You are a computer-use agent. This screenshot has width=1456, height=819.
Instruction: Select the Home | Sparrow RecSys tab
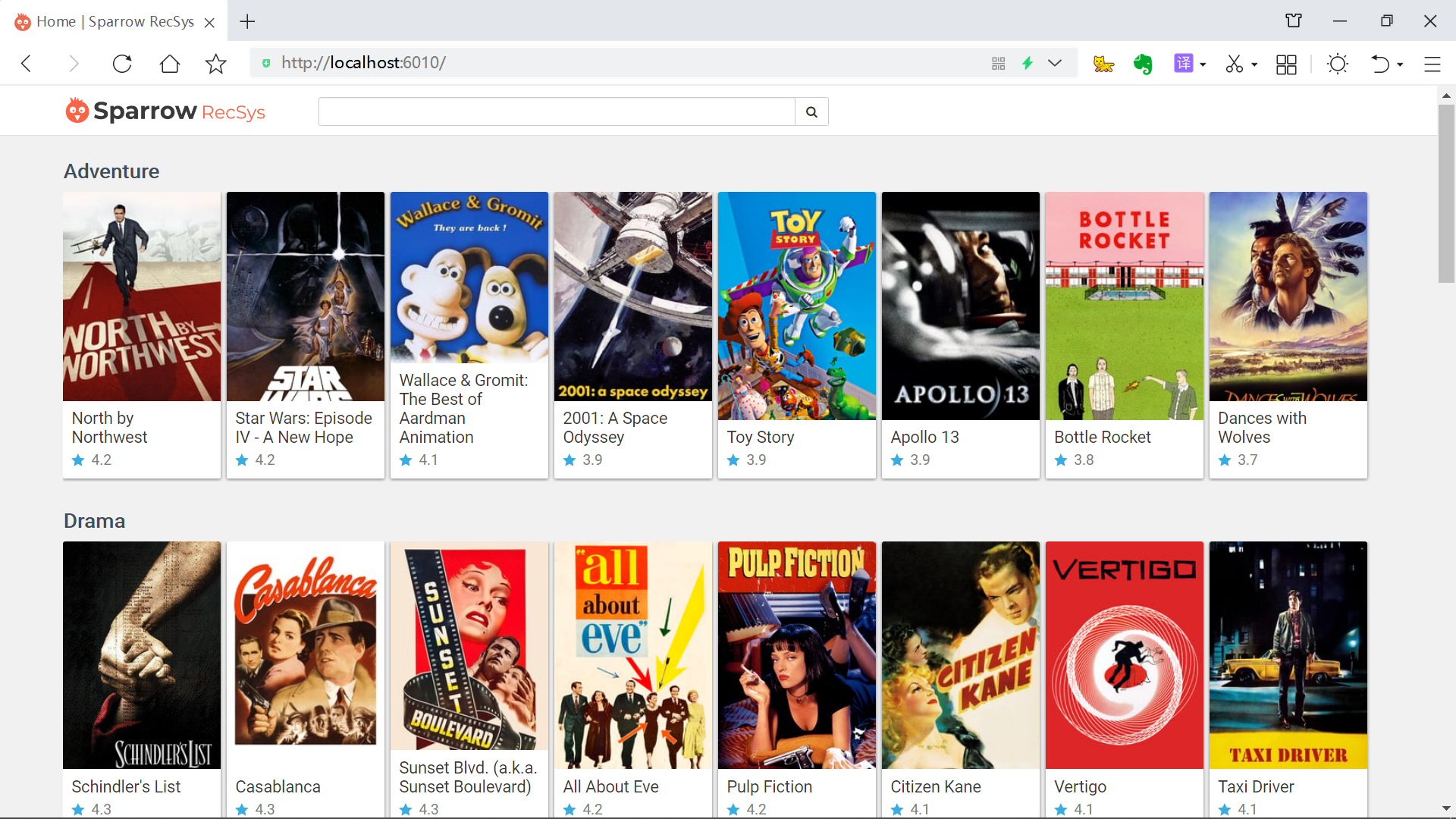point(115,21)
